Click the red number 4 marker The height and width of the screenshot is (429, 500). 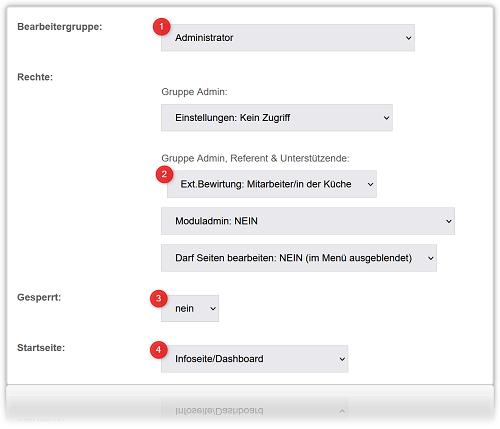point(159,350)
